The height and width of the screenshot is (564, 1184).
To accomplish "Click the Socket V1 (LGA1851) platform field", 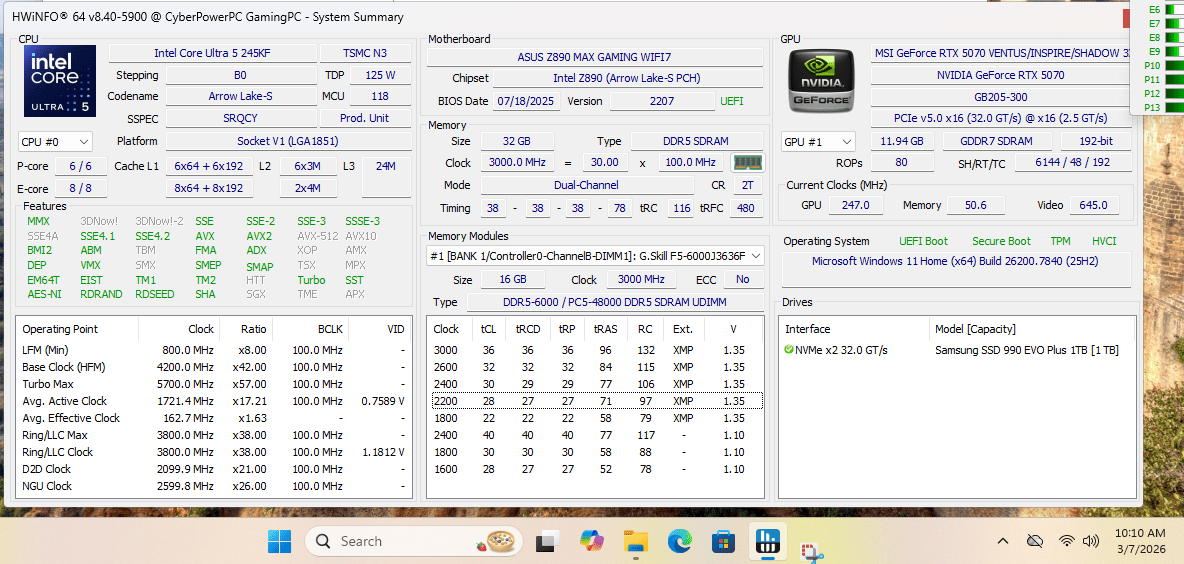I will click(x=288, y=141).
